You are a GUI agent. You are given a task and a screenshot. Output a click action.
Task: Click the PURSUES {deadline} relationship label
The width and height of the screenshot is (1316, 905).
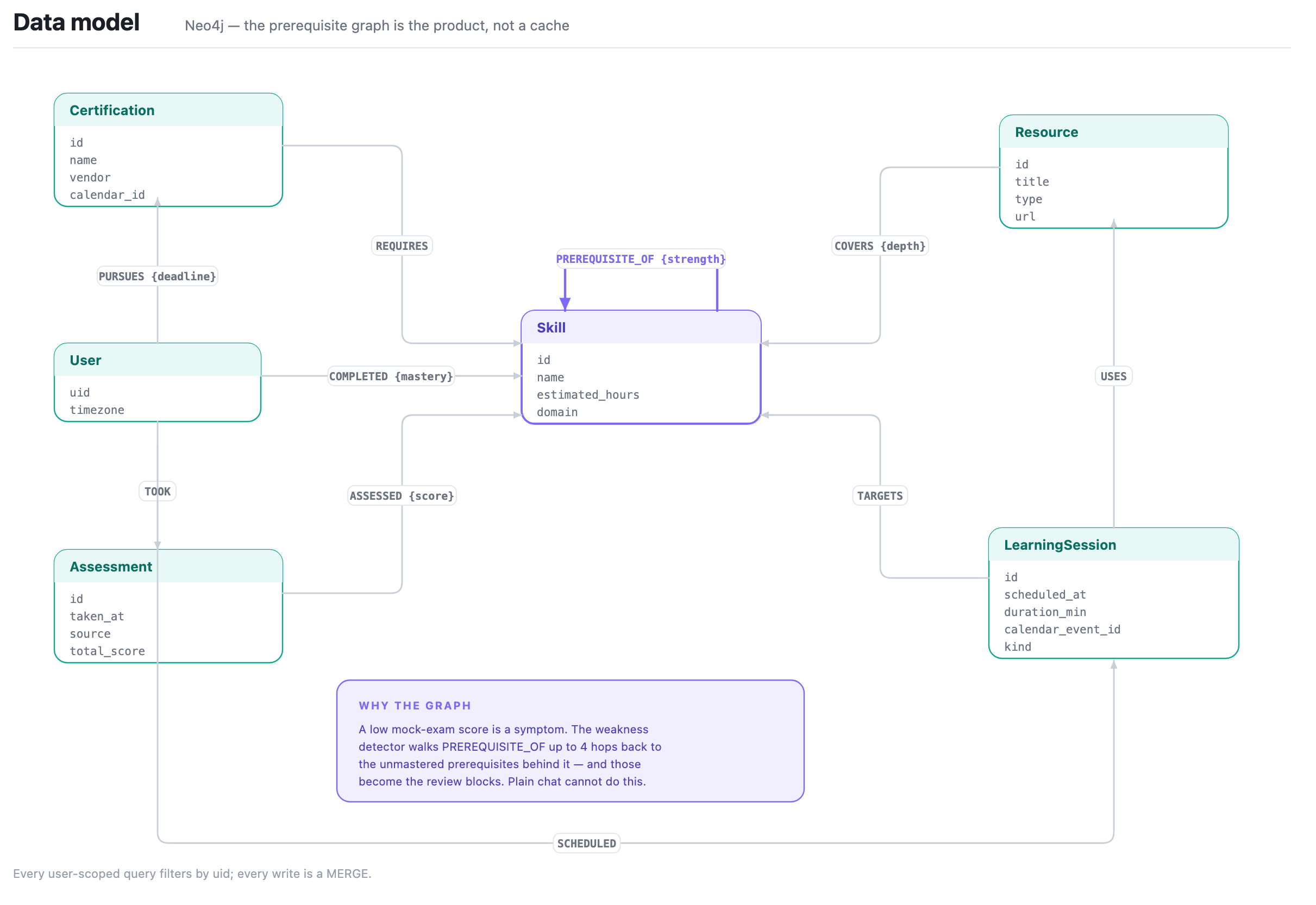[158, 277]
